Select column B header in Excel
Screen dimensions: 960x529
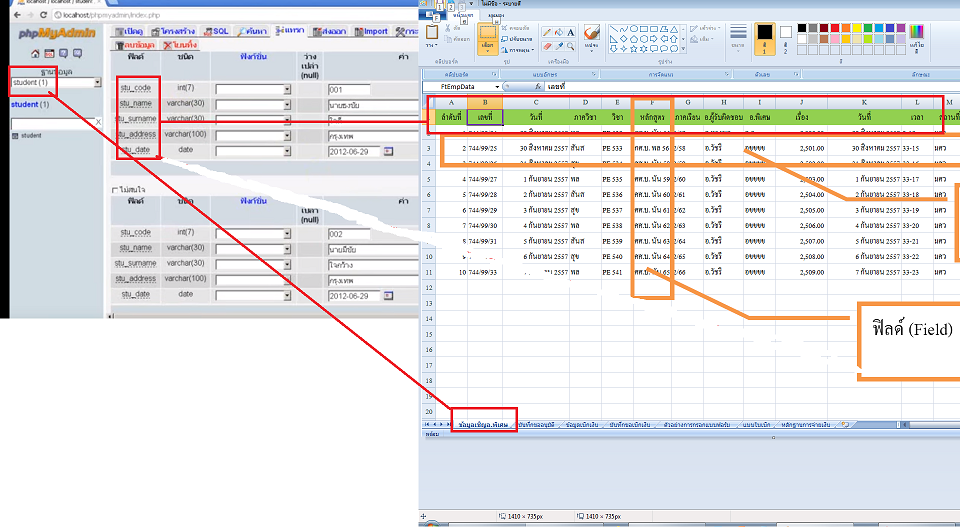point(485,102)
